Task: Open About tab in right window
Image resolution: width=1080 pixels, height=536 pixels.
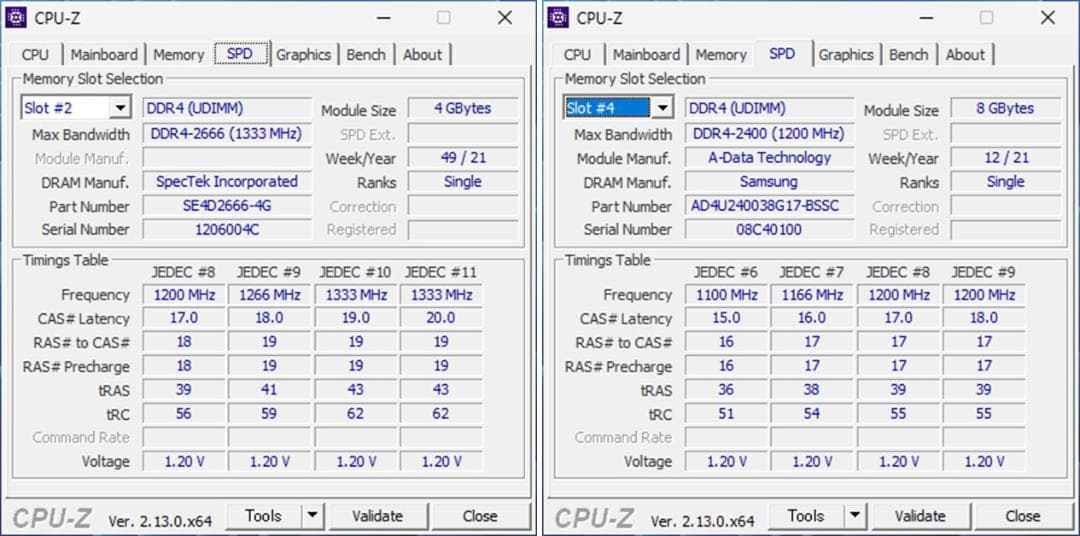Action: tap(965, 54)
